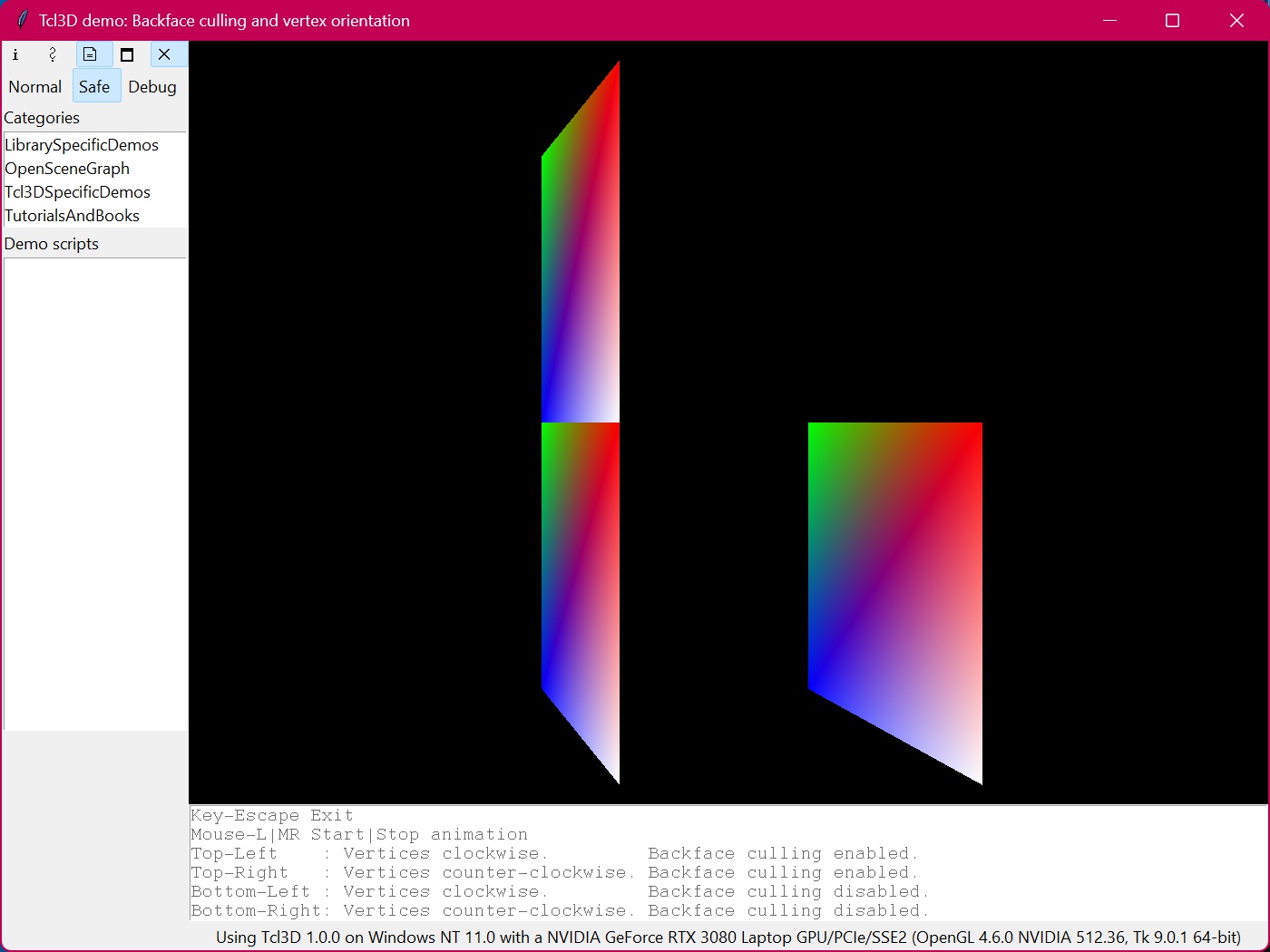Click the 'Key-Escape Exit' help line

click(272, 815)
